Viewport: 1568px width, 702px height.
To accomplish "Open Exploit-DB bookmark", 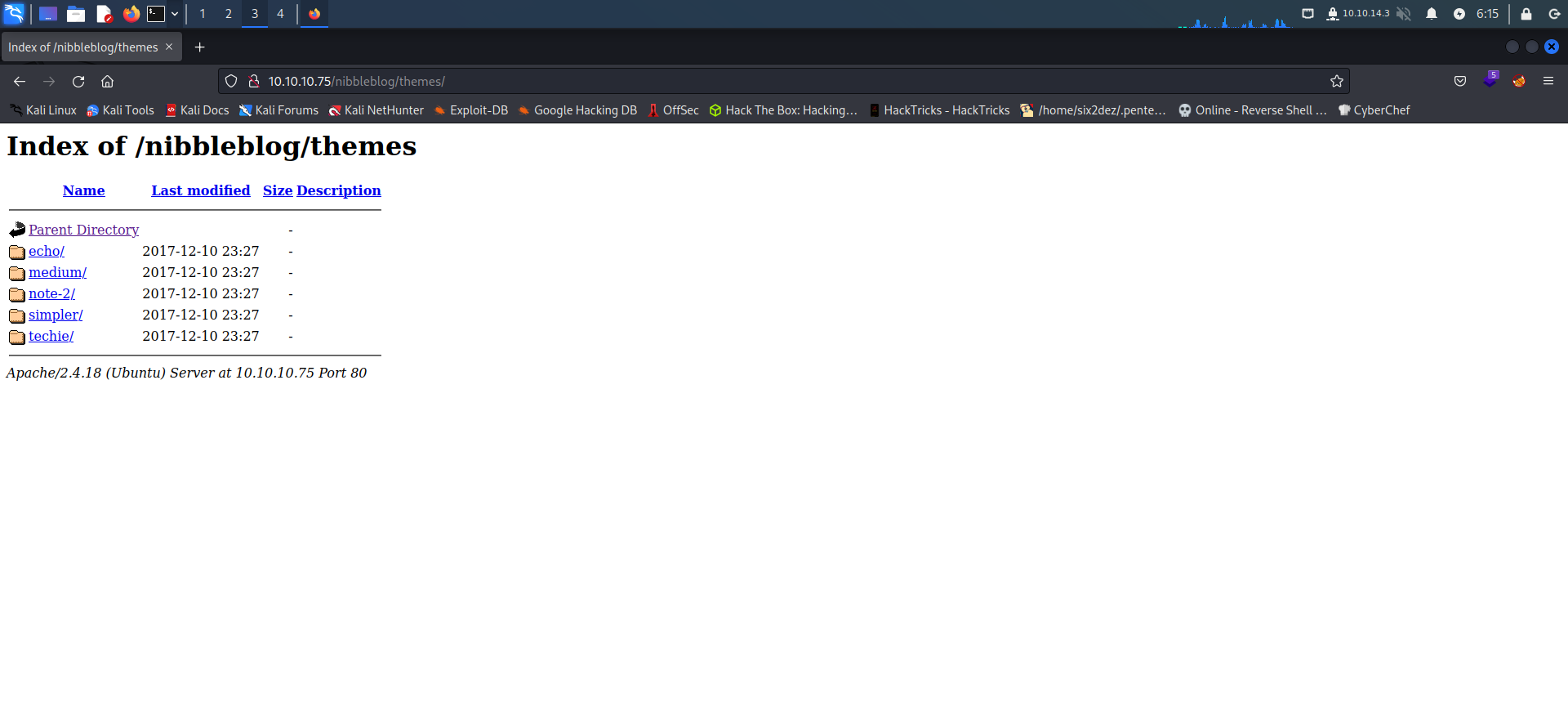I will point(470,110).
